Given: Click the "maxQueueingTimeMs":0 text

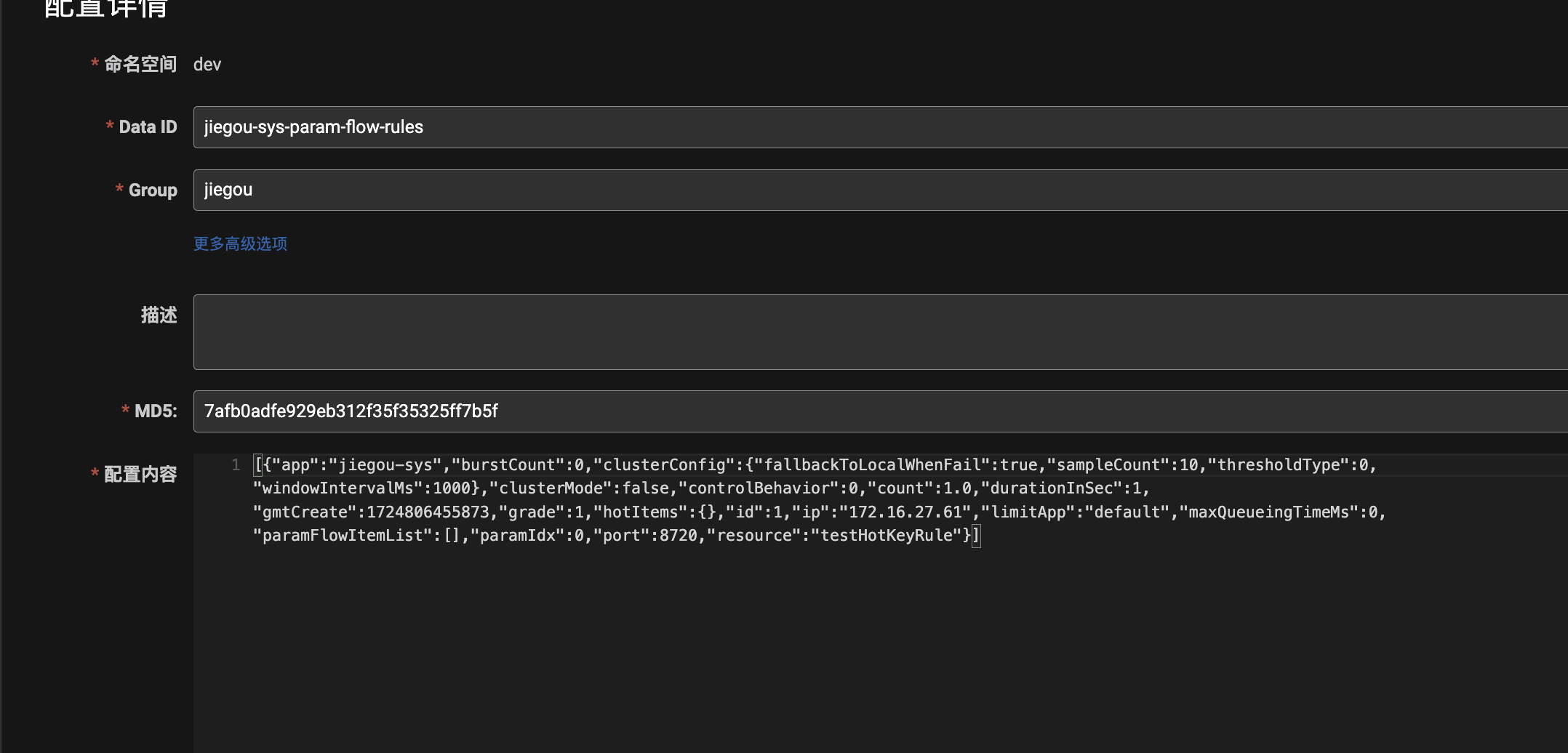Looking at the screenshot, I should (1279, 512).
